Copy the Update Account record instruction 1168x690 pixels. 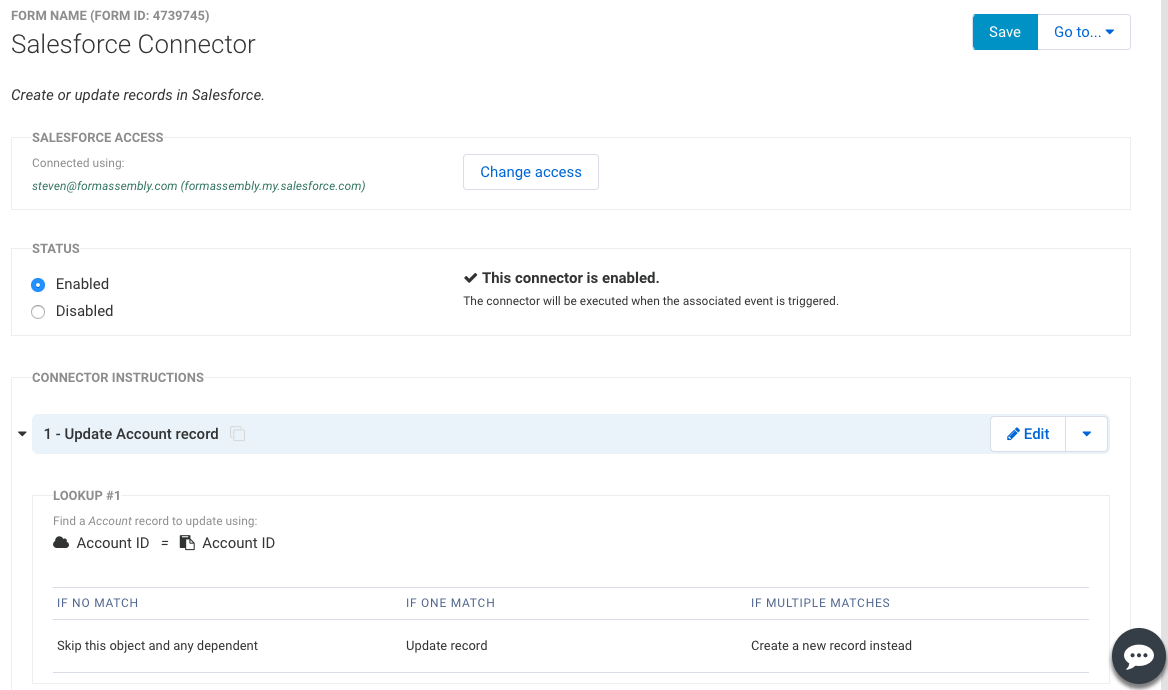(x=238, y=434)
